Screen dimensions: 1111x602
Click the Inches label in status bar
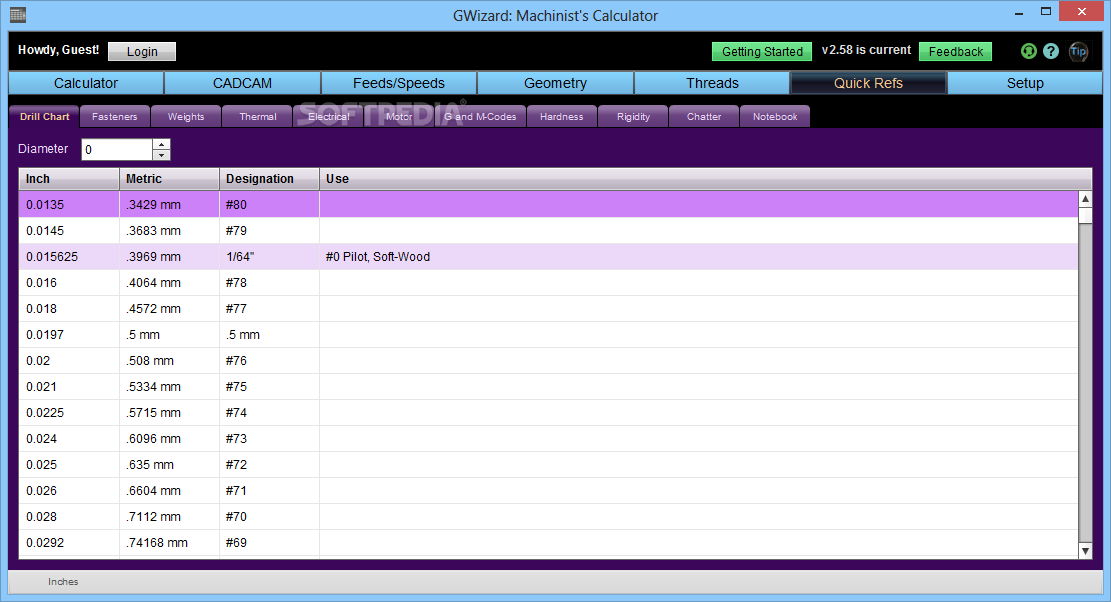pyautogui.click(x=63, y=581)
